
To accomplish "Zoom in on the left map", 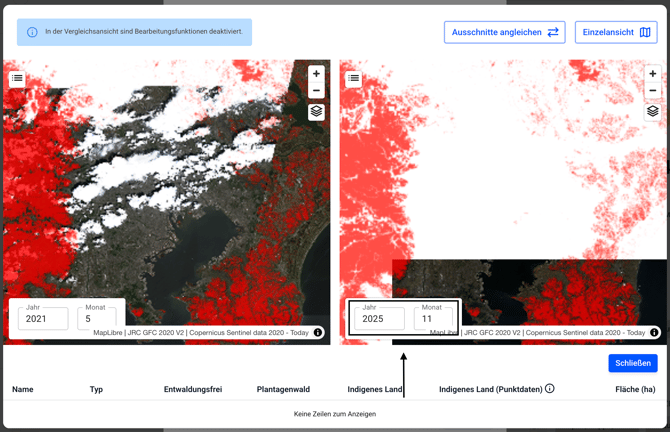I will coord(316,74).
